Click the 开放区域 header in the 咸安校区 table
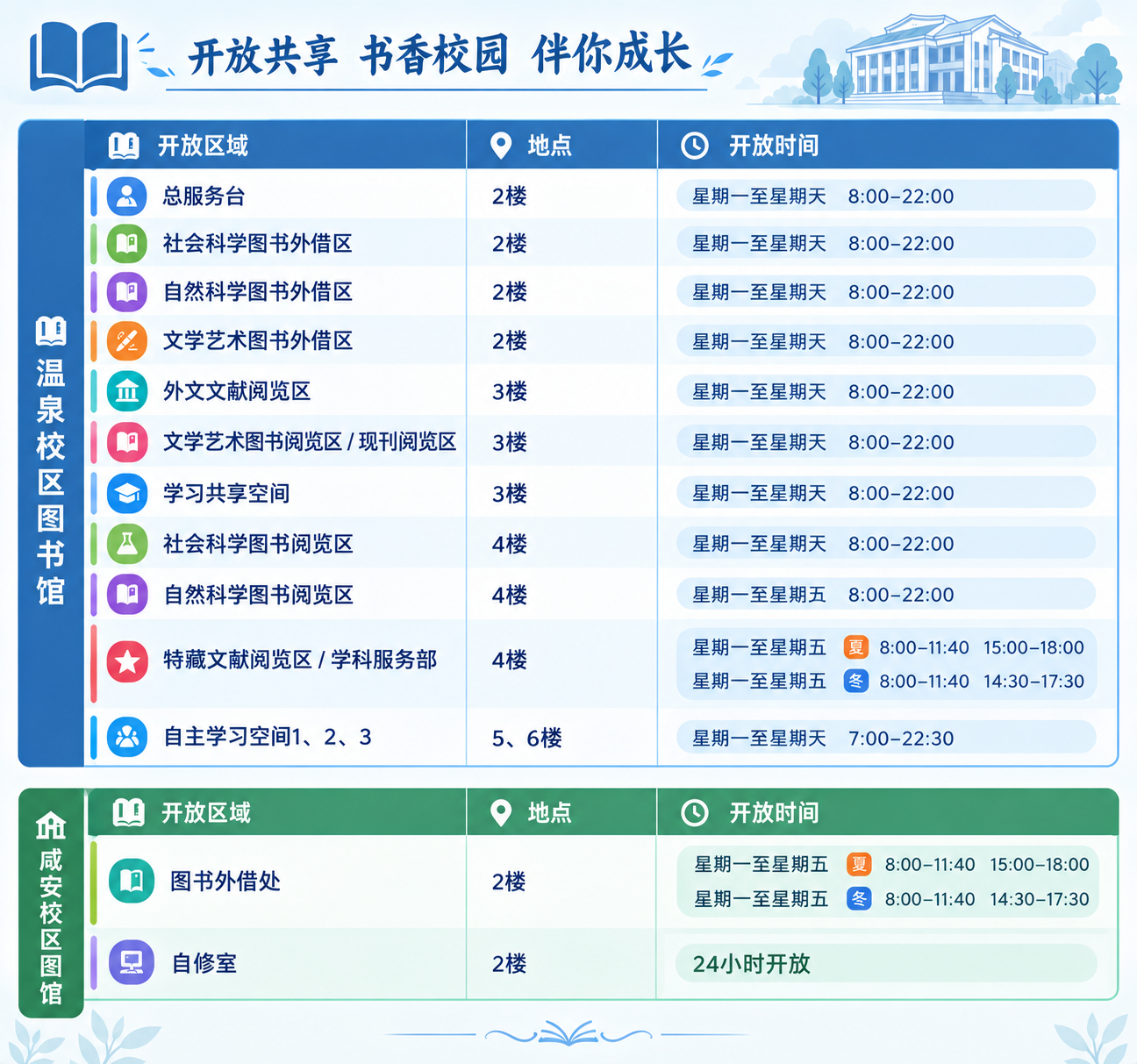The width and height of the screenshot is (1137, 1064). (206, 813)
